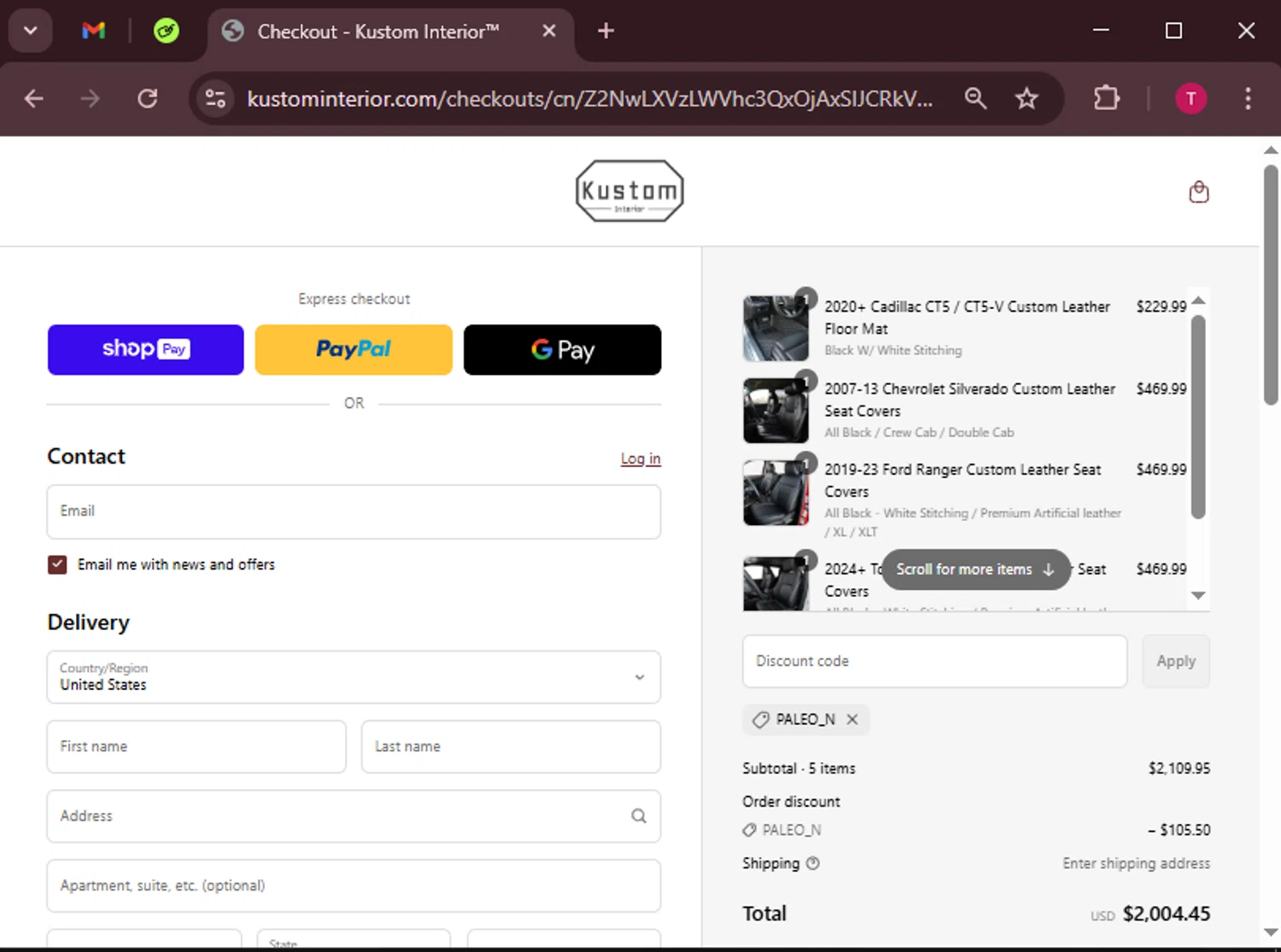The height and width of the screenshot is (952, 1281).
Task: Open the zoom magnifier in address bar
Action: point(975,98)
